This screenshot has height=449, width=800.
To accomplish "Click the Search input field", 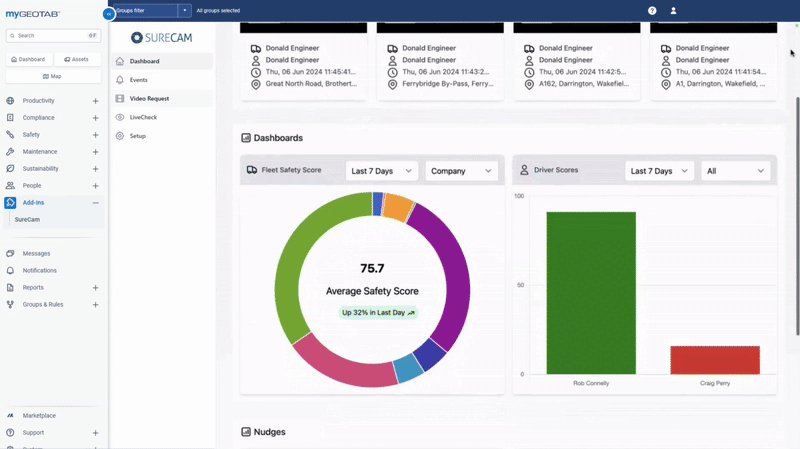I will [50, 35].
